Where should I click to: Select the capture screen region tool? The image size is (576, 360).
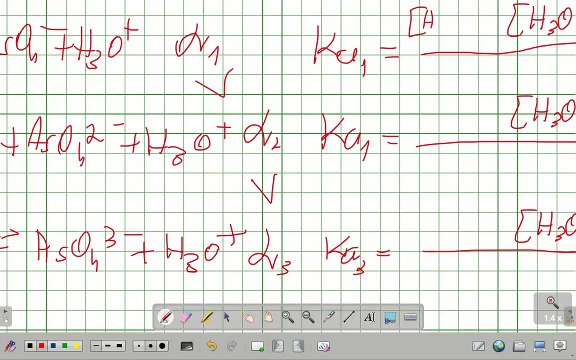pyautogui.click(x=390, y=317)
